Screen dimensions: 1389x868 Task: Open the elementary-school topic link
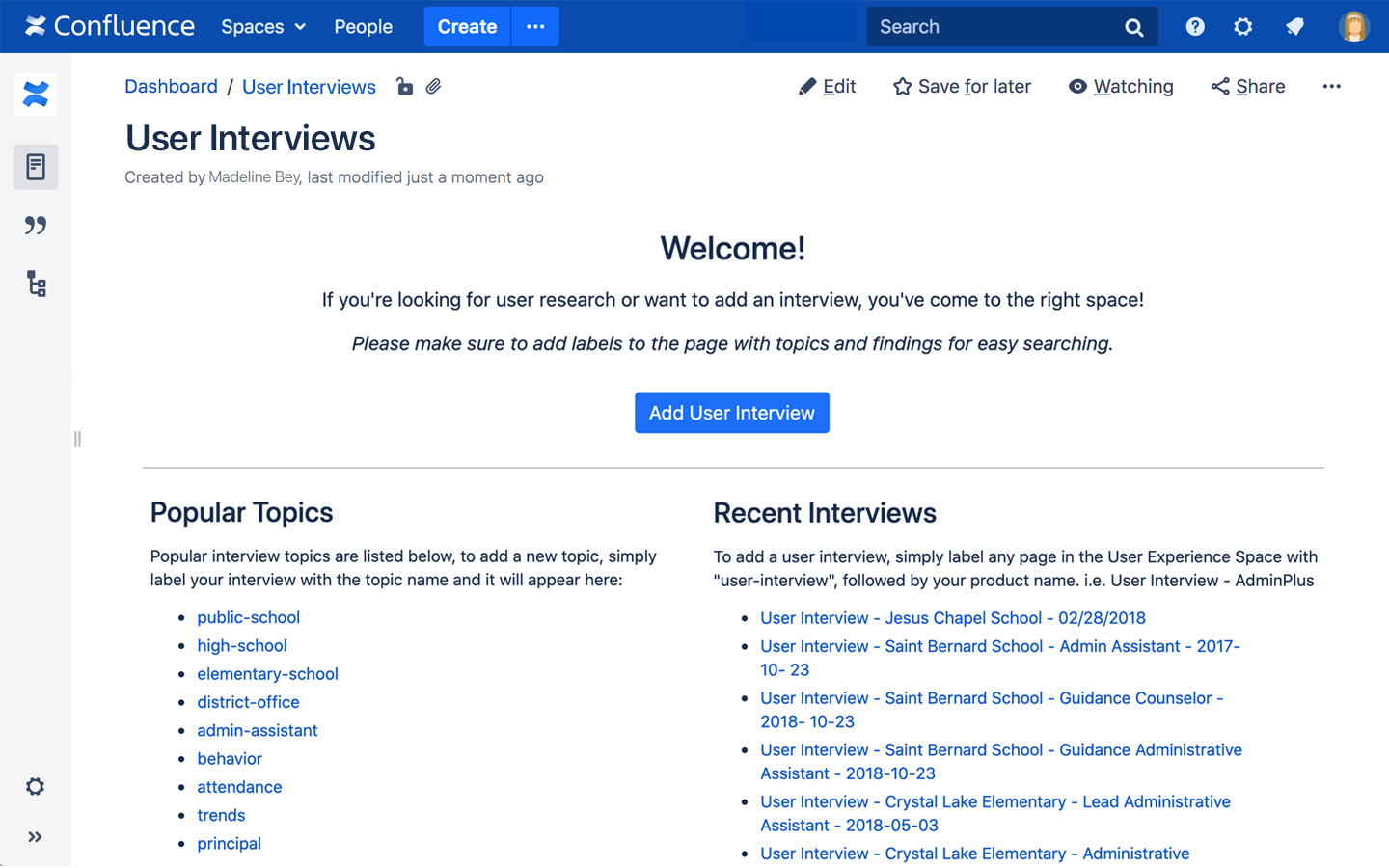pyautogui.click(x=268, y=674)
